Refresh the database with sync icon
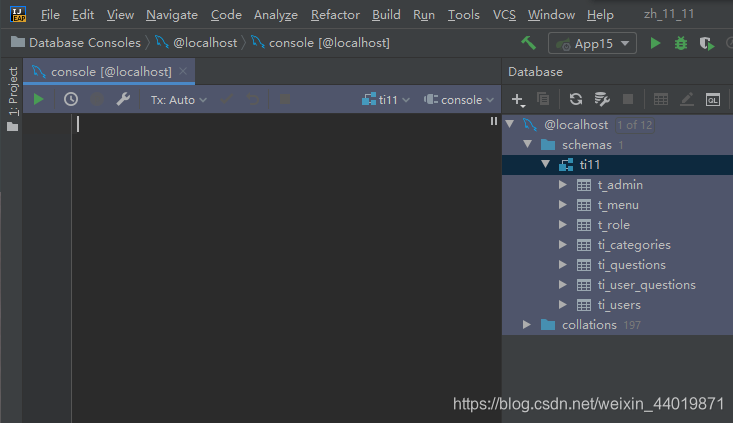733x423 pixels. (x=576, y=99)
